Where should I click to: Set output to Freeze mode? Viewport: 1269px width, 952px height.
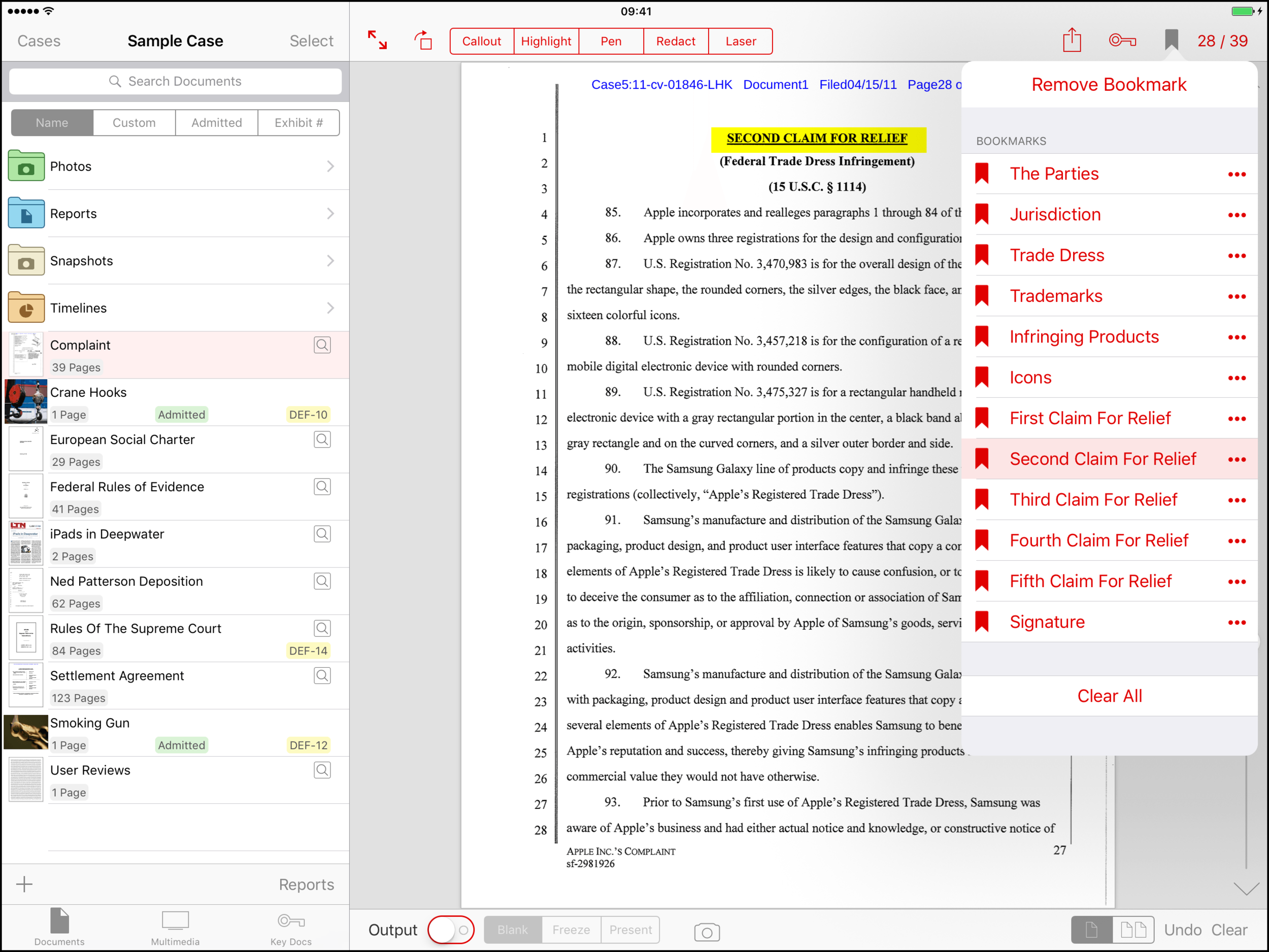[x=572, y=930]
